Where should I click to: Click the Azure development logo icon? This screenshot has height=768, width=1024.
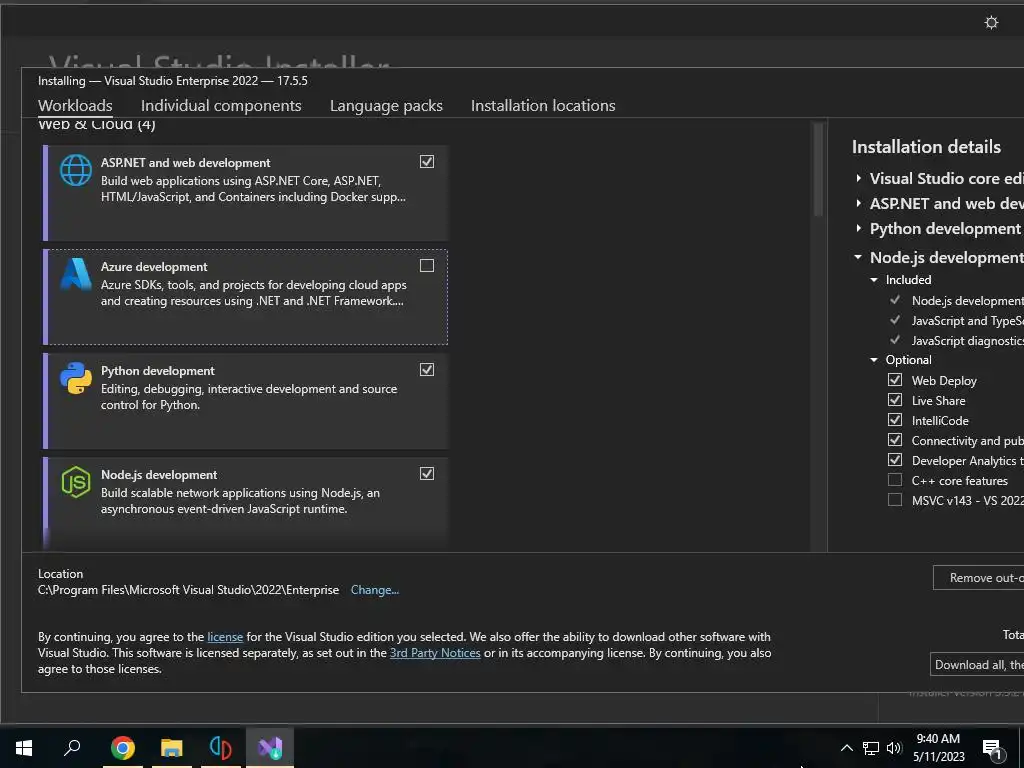click(76, 274)
